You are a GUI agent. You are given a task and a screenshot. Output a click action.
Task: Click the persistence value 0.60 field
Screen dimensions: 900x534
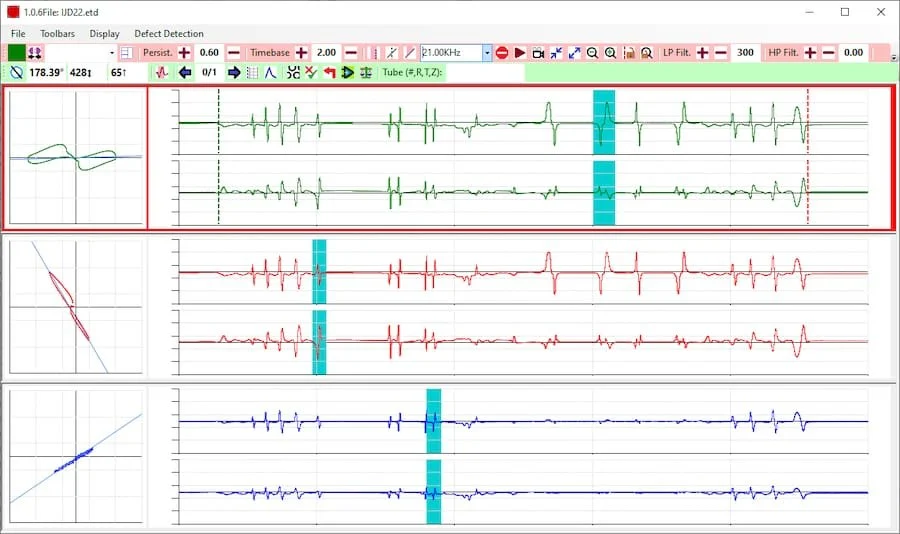(209, 53)
